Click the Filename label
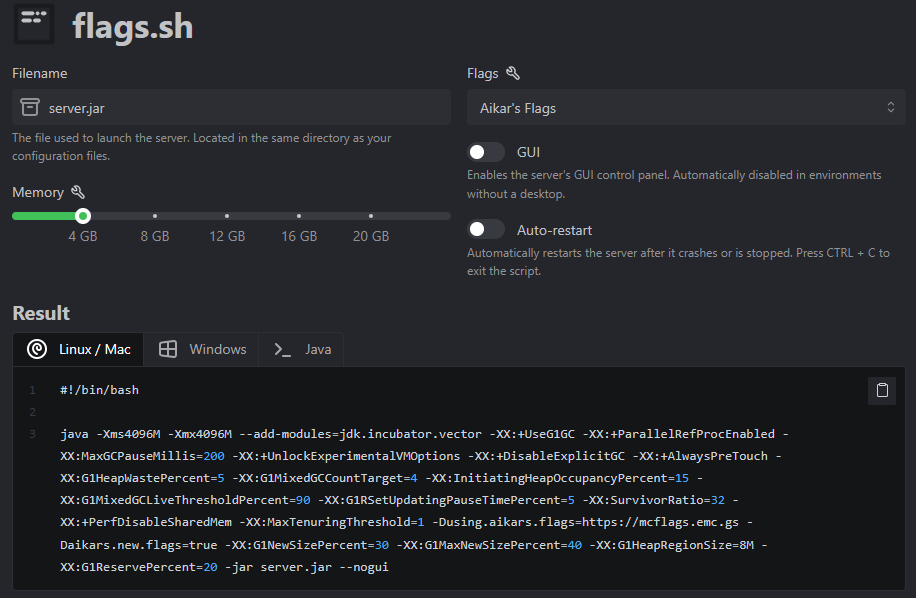 [x=40, y=73]
